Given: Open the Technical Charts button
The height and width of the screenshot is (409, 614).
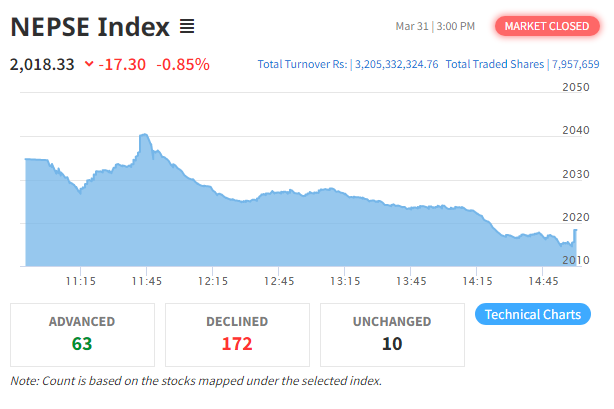Looking at the screenshot, I should click(x=533, y=314).
